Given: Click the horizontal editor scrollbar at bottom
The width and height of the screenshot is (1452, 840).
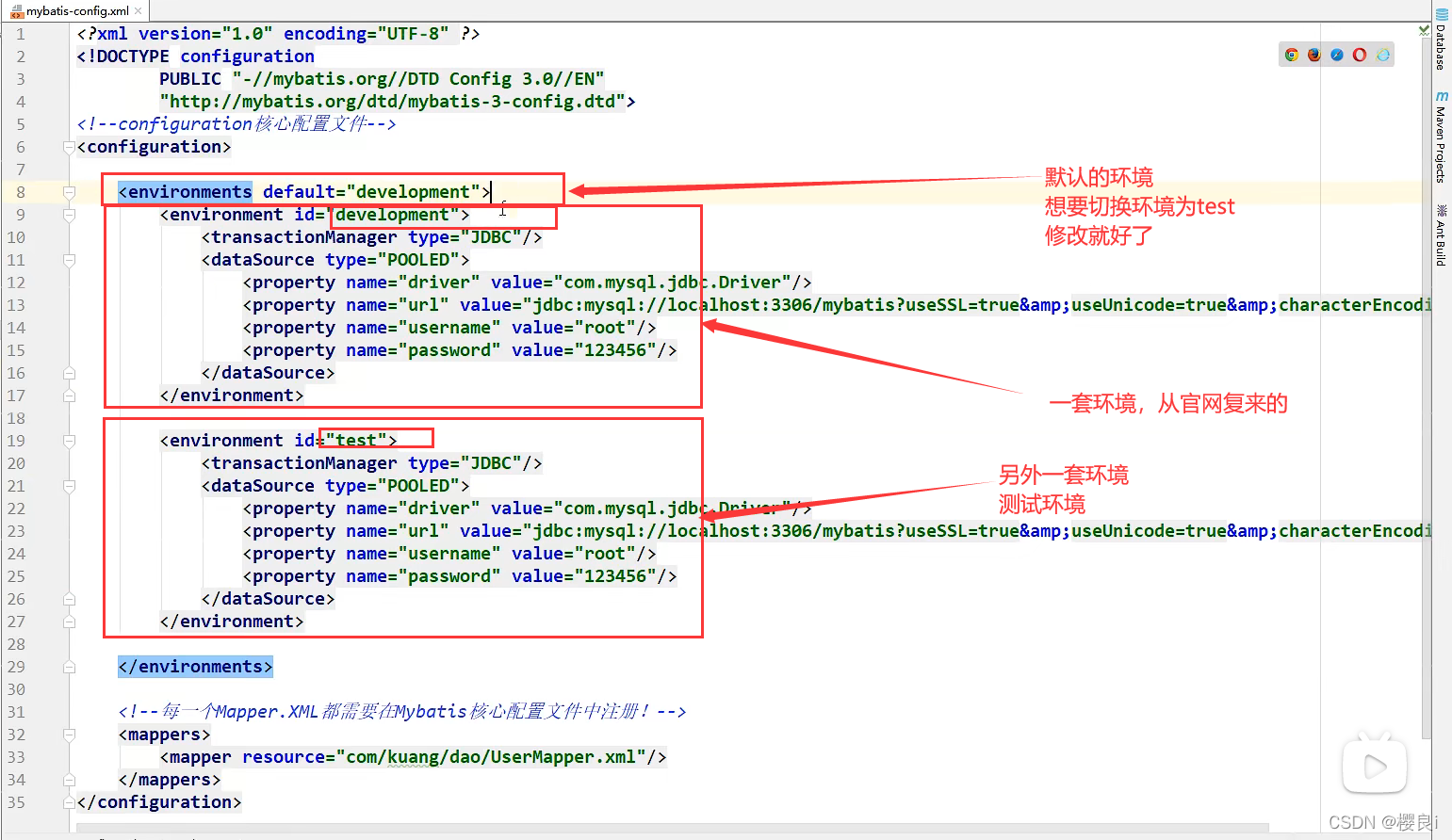Looking at the screenshot, I should coord(674,829).
